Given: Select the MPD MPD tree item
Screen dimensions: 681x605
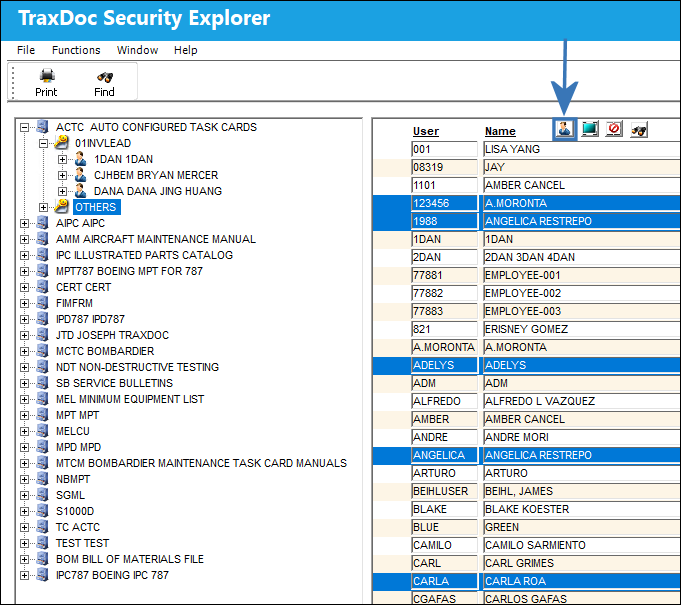Looking at the screenshot, I should [x=79, y=447].
